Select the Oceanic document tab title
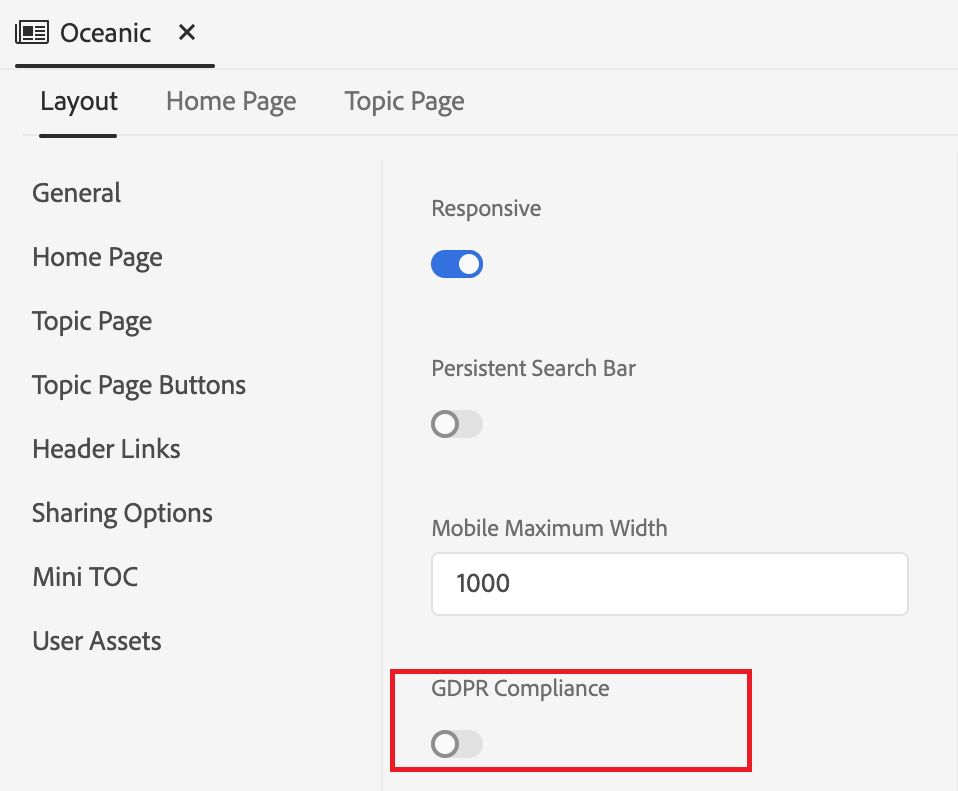The height and width of the screenshot is (791, 958). coord(106,33)
